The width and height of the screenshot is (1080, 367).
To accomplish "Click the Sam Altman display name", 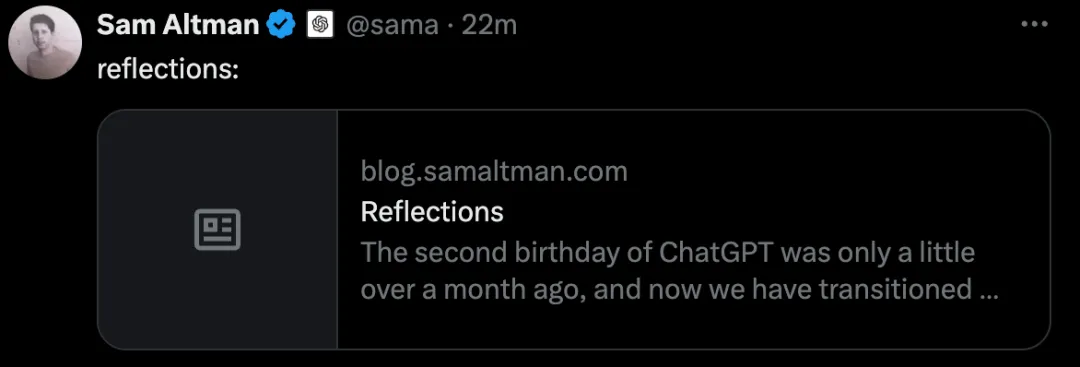I will [178, 25].
